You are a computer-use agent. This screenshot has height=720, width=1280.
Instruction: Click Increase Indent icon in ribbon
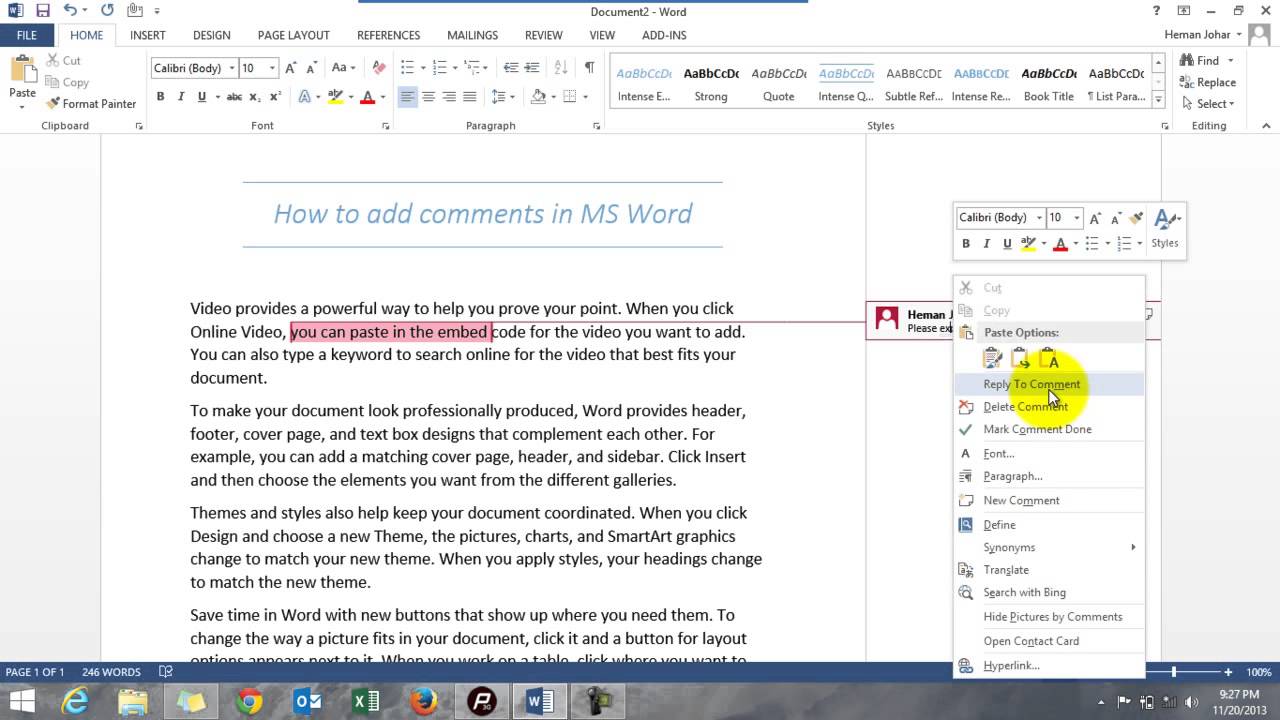coord(532,68)
